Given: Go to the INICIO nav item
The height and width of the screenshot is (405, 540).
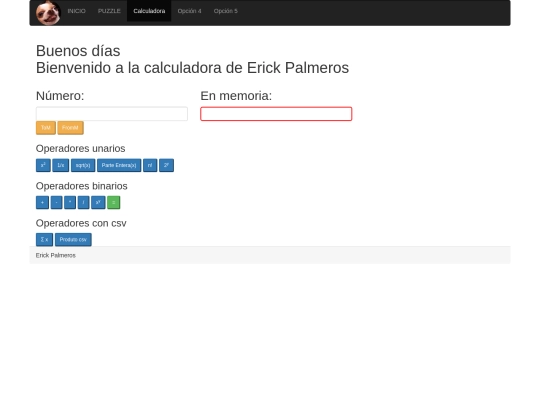Looking at the screenshot, I should tap(76, 11).
